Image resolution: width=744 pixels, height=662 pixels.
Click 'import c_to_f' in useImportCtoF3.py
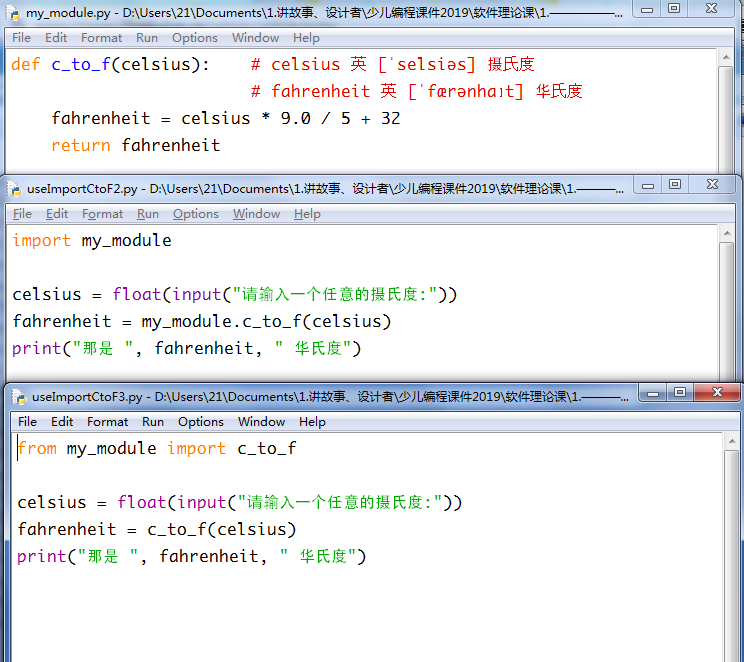coord(232,448)
